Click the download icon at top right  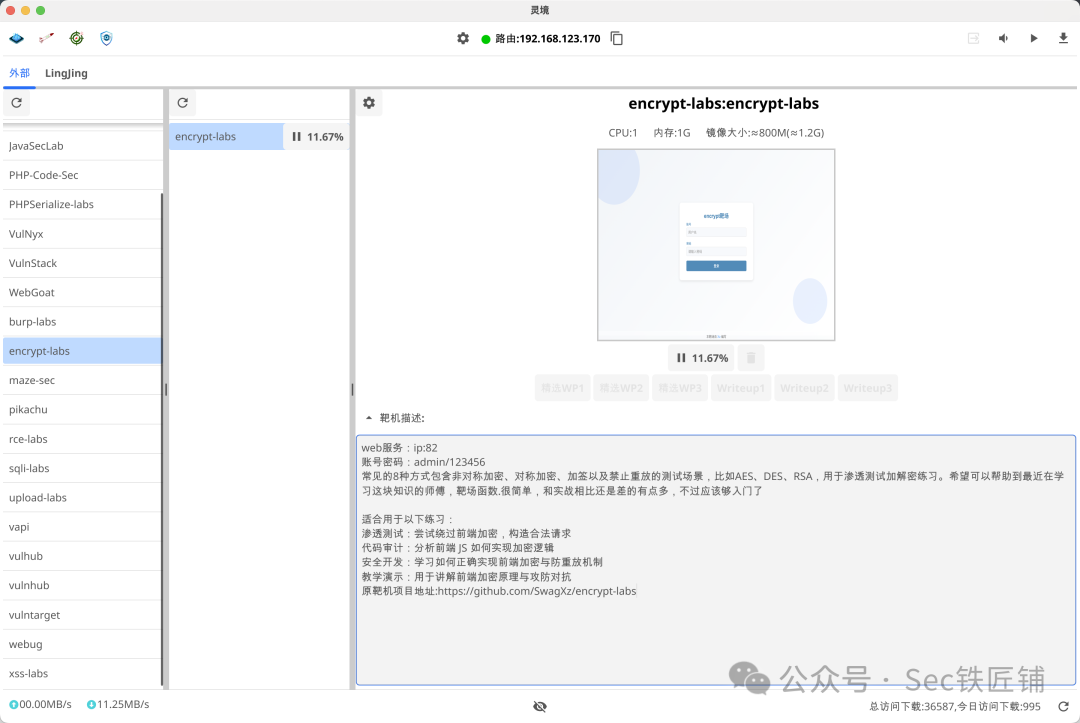coord(1063,38)
